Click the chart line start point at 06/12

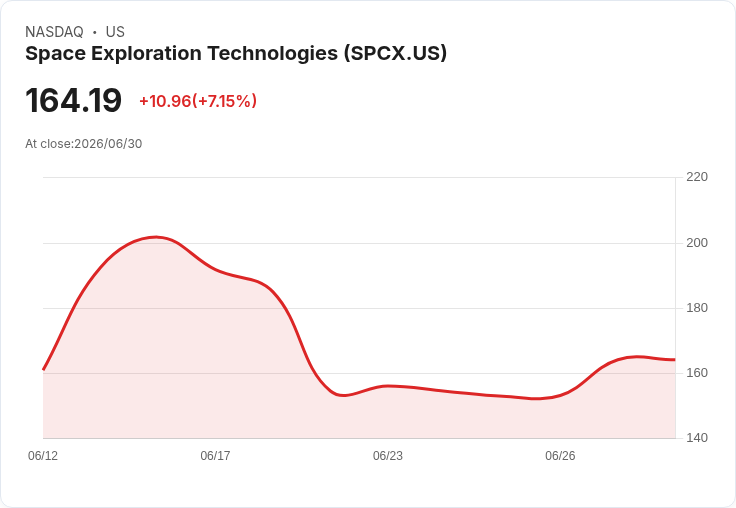tap(44, 369)
